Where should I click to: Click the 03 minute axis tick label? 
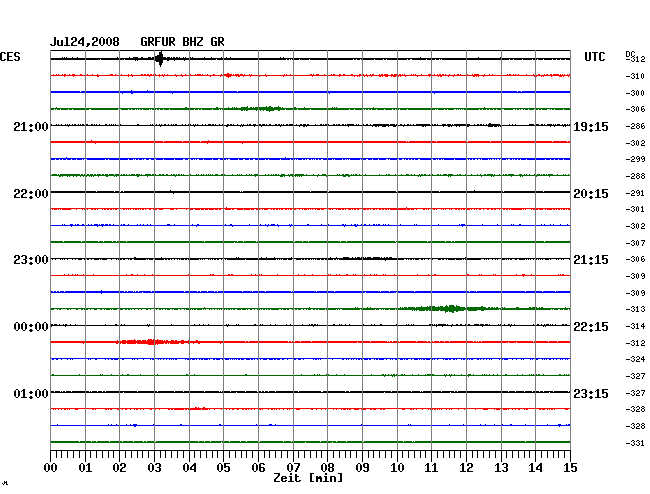coord(154,468)
